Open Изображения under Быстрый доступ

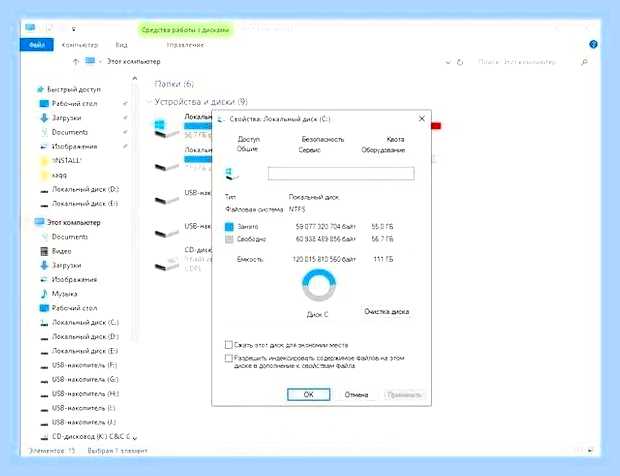[74, 146]
